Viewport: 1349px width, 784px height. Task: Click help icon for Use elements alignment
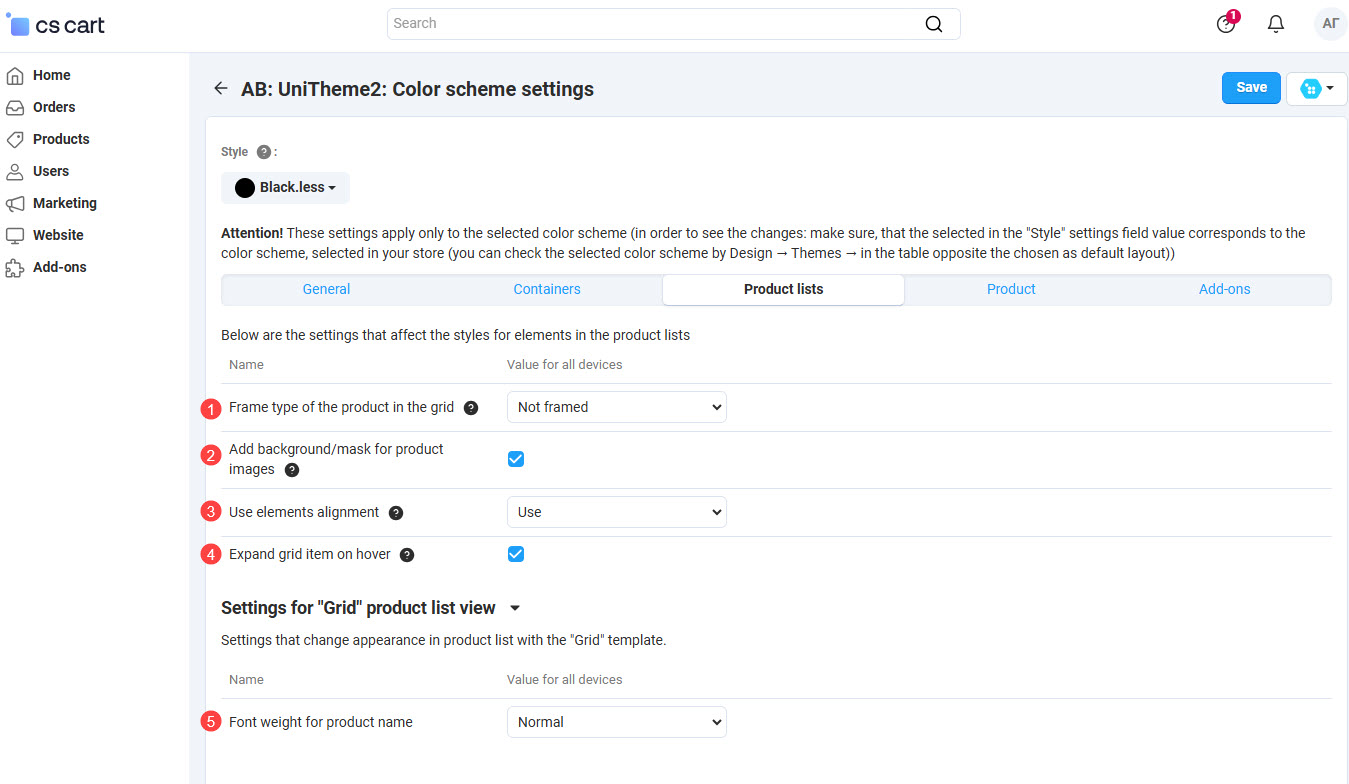[x=396, y=513]
